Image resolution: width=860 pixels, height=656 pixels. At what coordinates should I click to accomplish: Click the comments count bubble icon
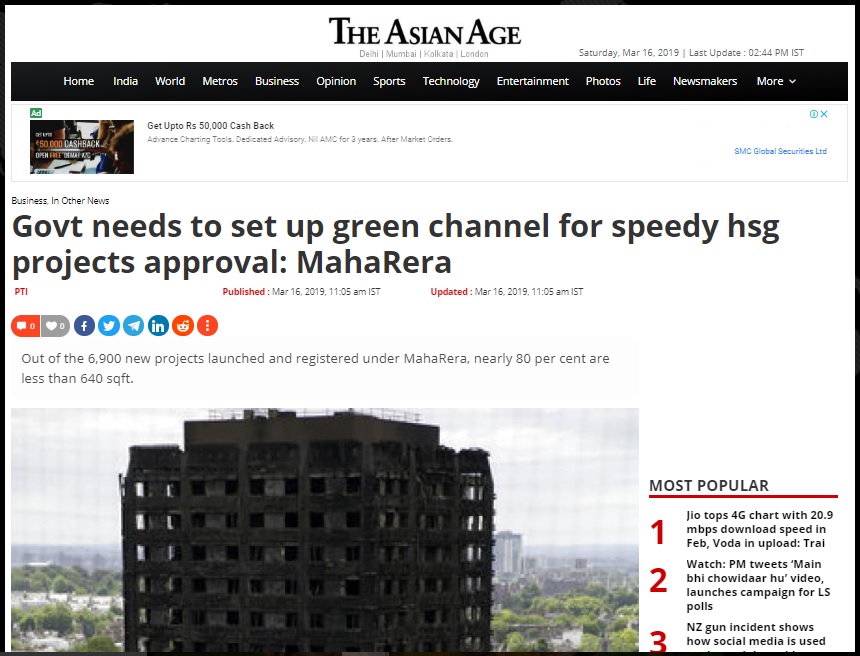(25, 326)
